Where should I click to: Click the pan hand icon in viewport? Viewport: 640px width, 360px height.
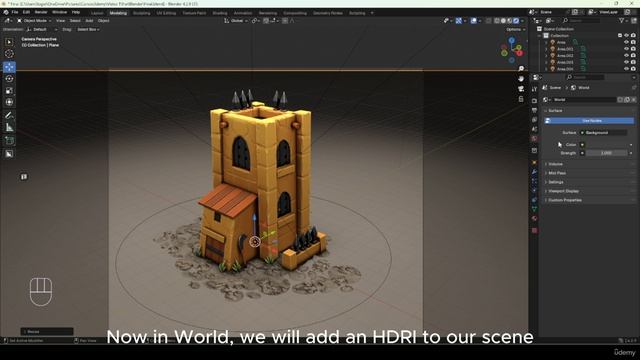point(521,78)
